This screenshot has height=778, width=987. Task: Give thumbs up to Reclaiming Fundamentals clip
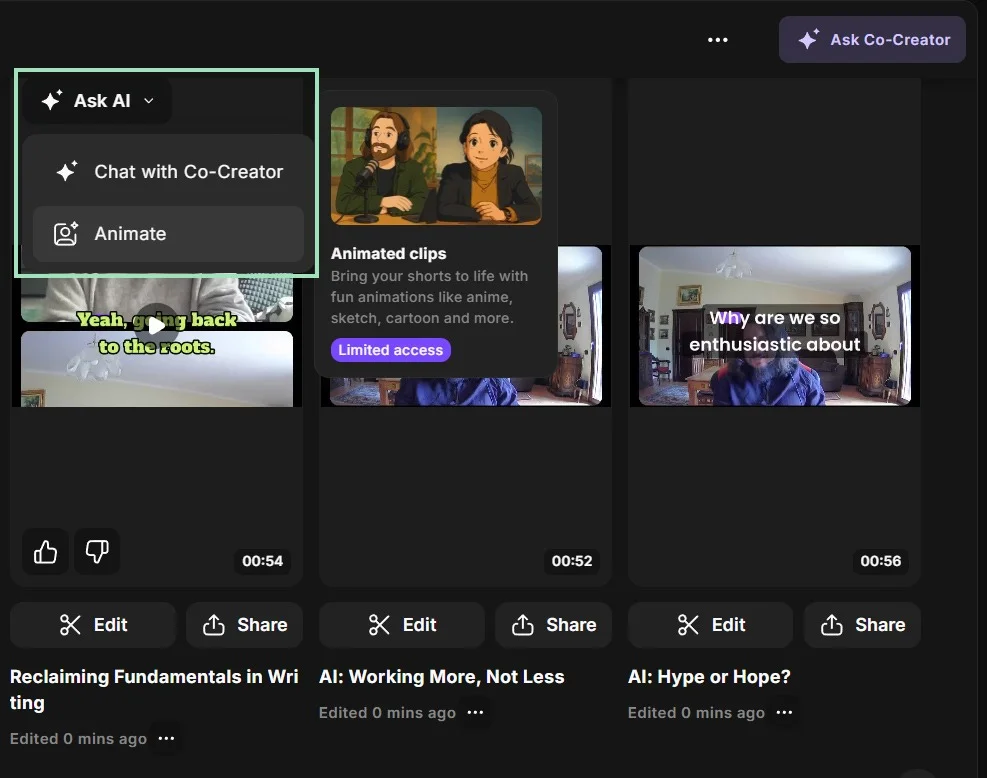[45, 551]
